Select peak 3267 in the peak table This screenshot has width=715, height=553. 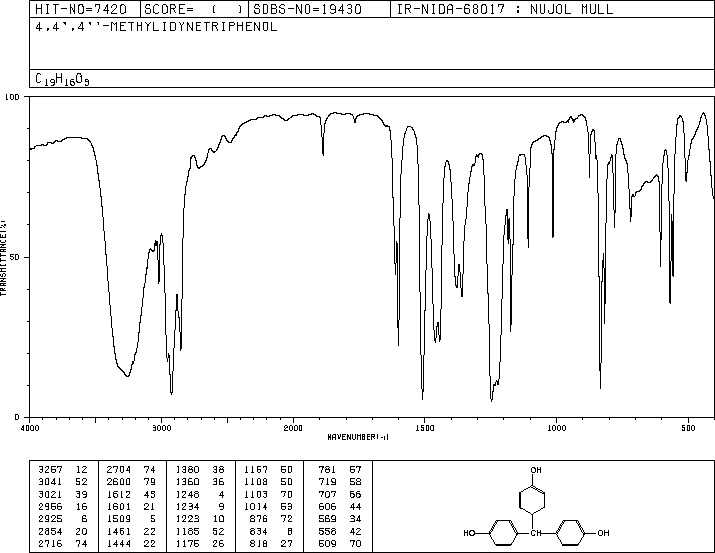[50, 470]
